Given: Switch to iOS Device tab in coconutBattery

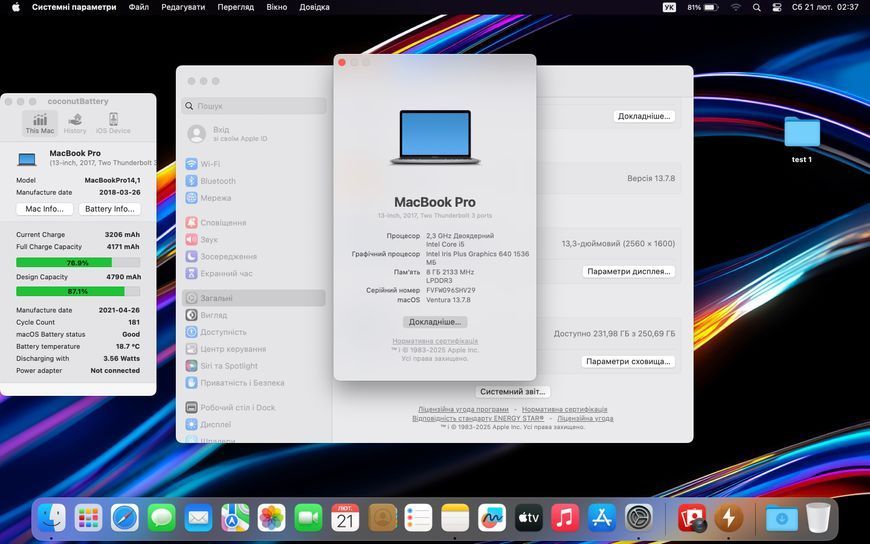Looking at the screenshot, I should pos(113,123).
